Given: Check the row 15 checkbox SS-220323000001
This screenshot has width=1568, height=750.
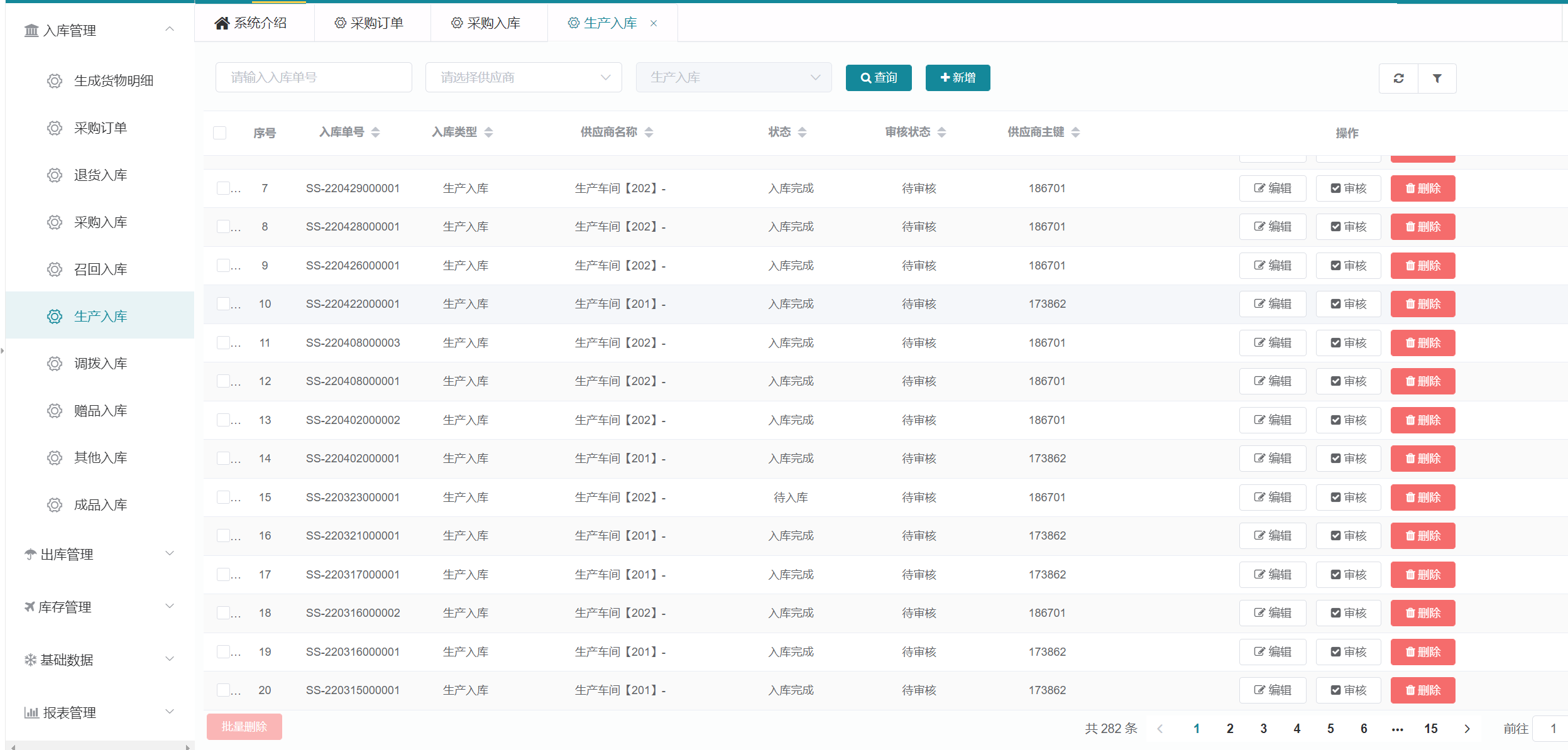Looking at the screenshot, I should (223, 497).
